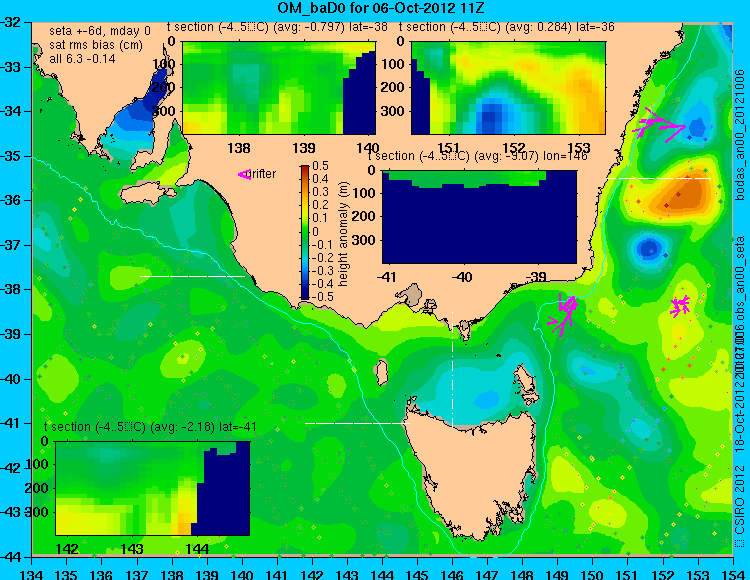750x580 pixels.
Task: Open the lon=146 temperature section inset
Action: (x=479, y=217)
